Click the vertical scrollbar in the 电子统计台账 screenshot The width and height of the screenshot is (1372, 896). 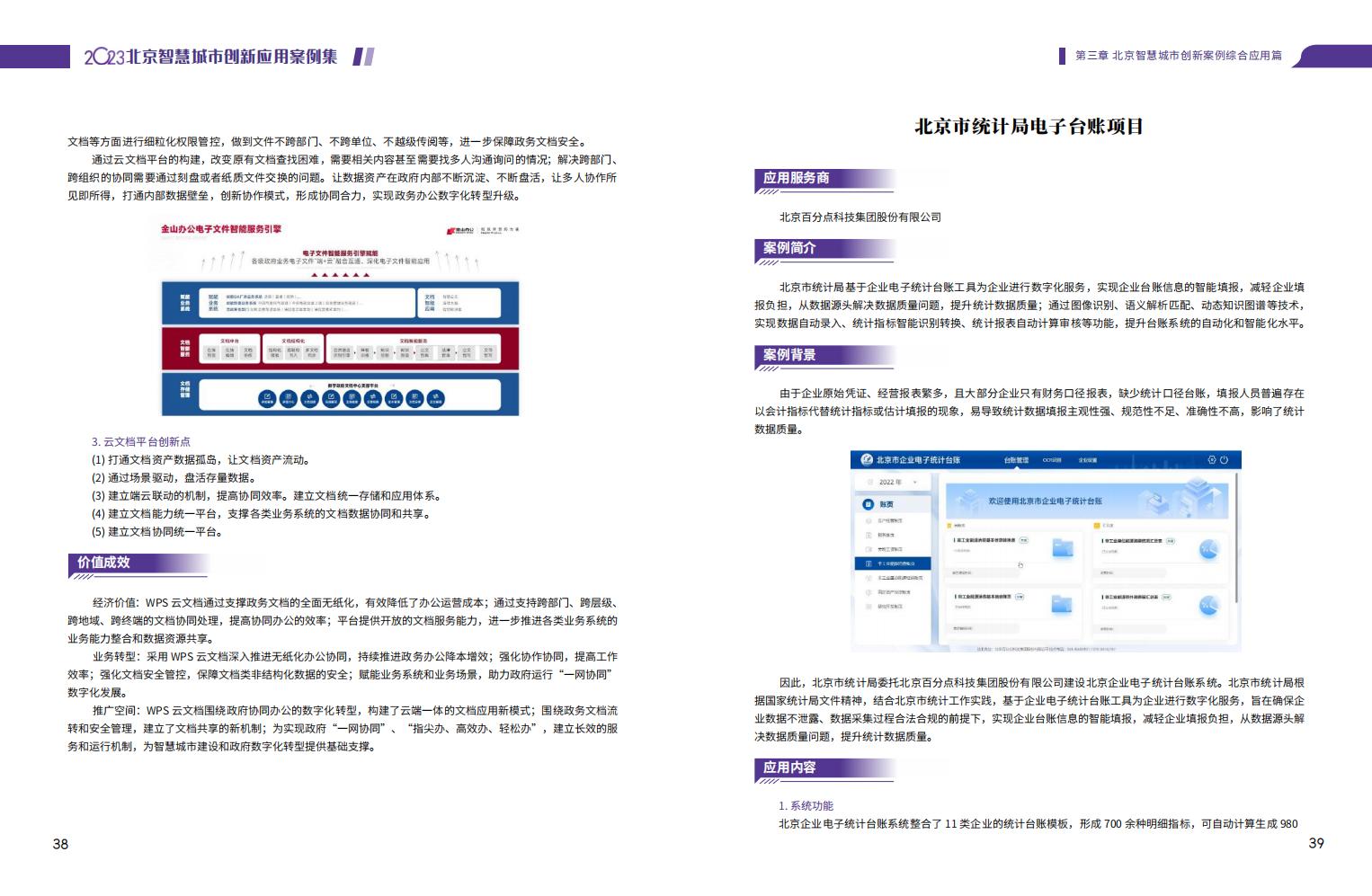tap(1236, 537)
